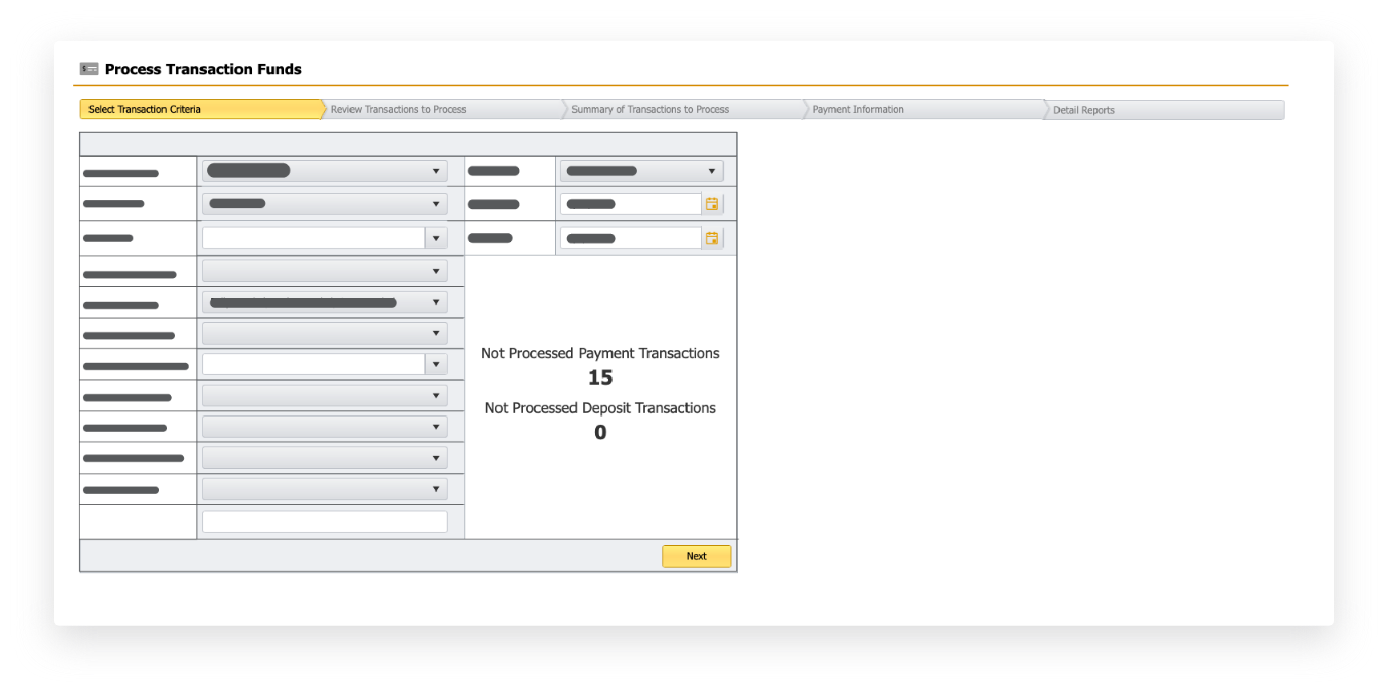Click the Process Transaction Funds header icon

[88, 68]
